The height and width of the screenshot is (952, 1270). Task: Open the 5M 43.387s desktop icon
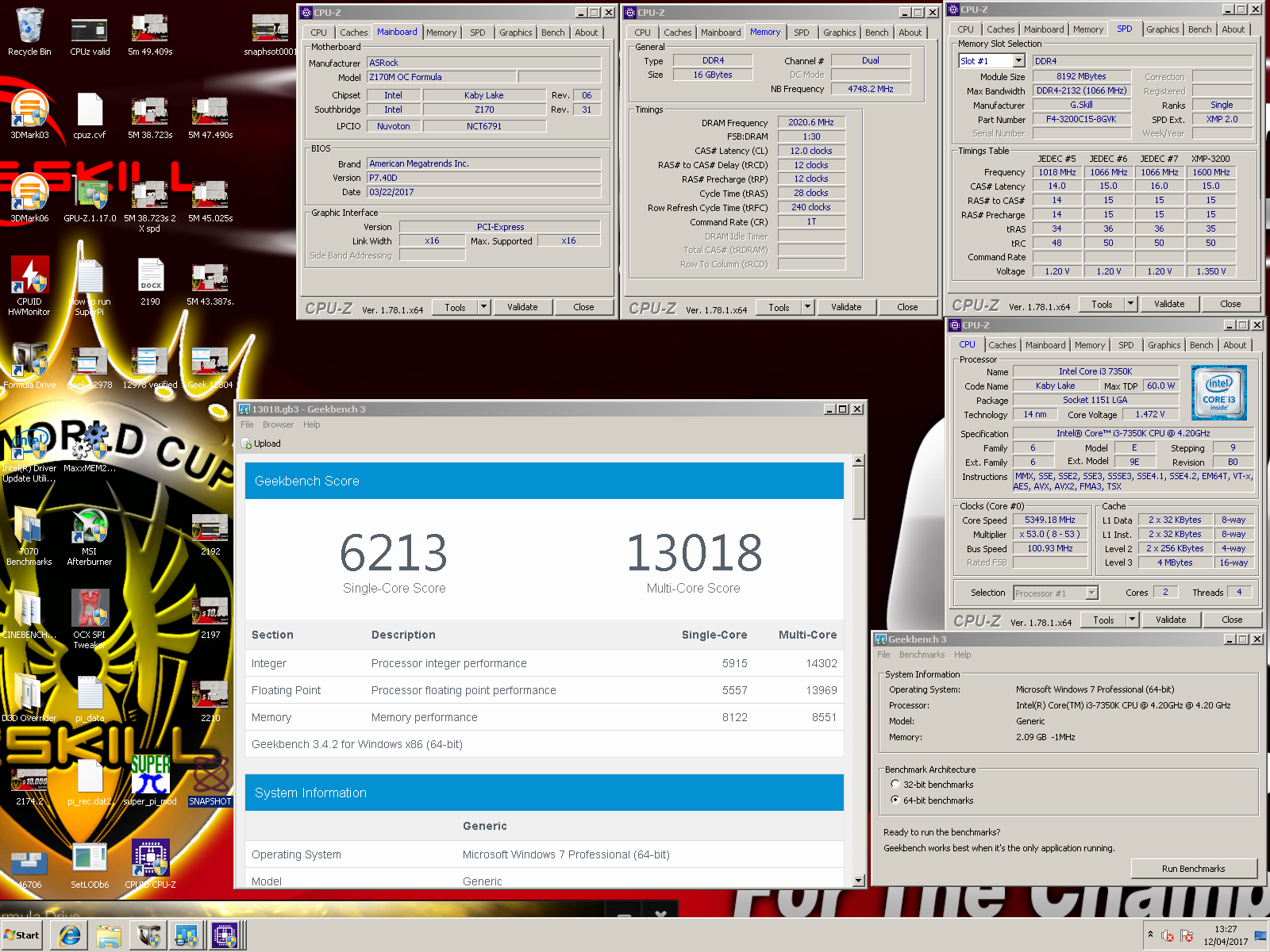point(210,282)
